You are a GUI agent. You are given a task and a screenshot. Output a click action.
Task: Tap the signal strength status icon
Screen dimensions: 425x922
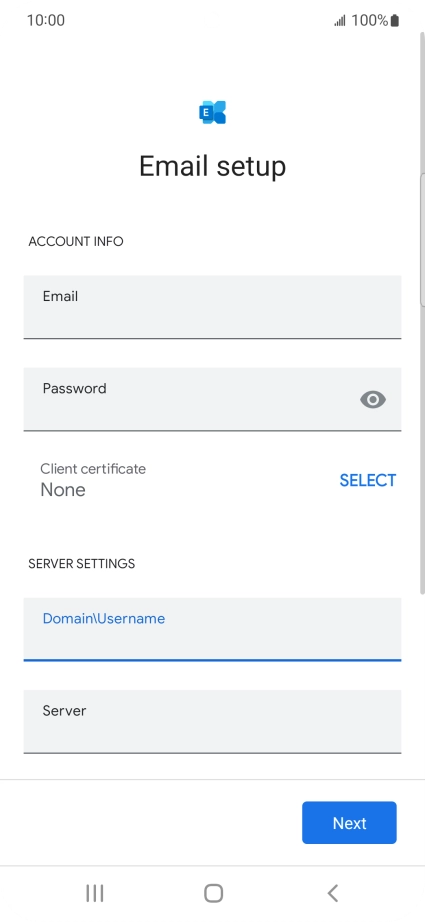(340, 21)
